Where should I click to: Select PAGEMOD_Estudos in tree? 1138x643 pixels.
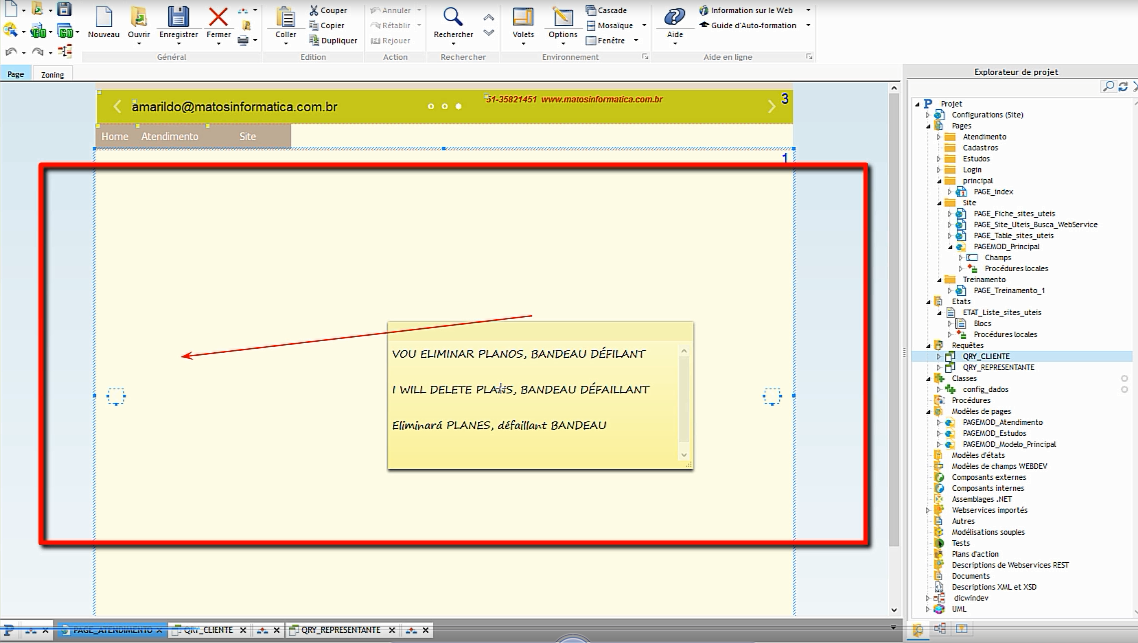coord(994,433)
